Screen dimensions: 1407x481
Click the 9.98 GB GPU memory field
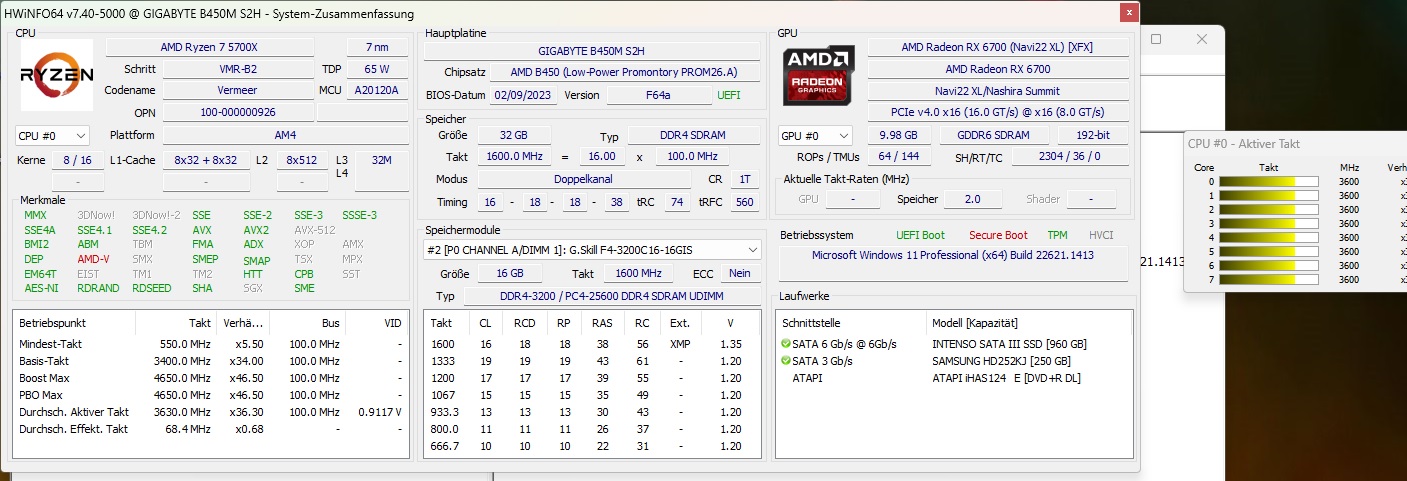[x=899, y=135]
